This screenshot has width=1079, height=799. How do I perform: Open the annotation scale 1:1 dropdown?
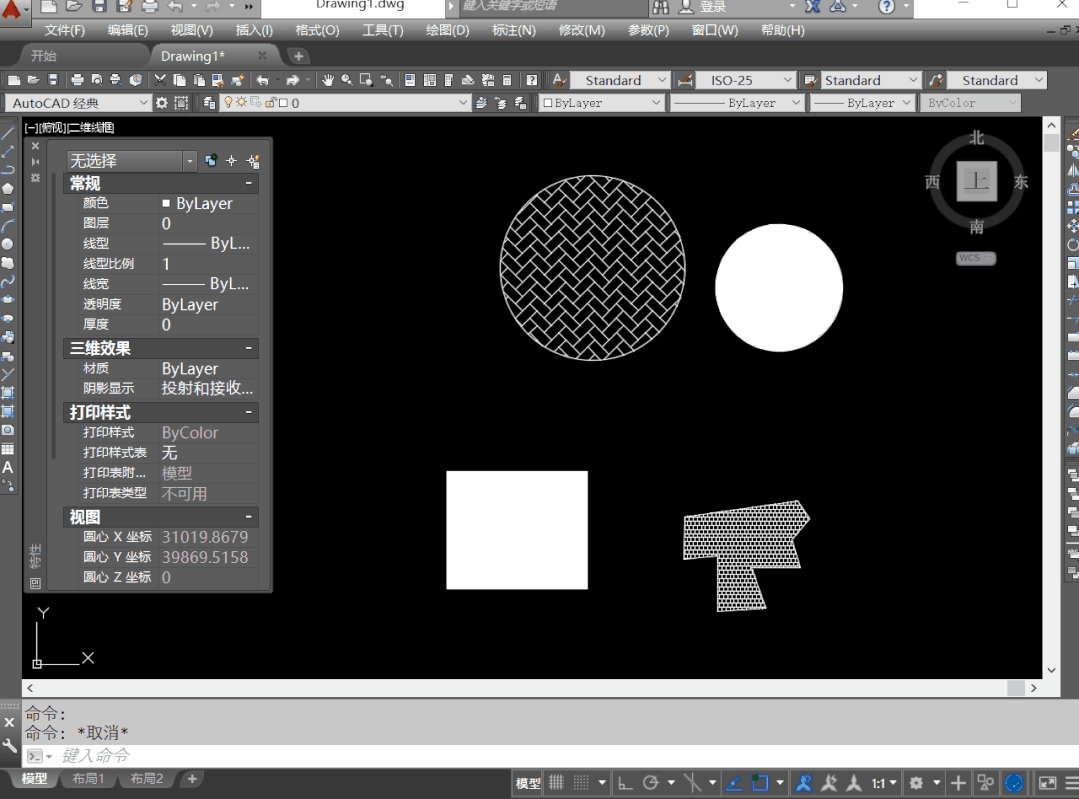(884, 783)
